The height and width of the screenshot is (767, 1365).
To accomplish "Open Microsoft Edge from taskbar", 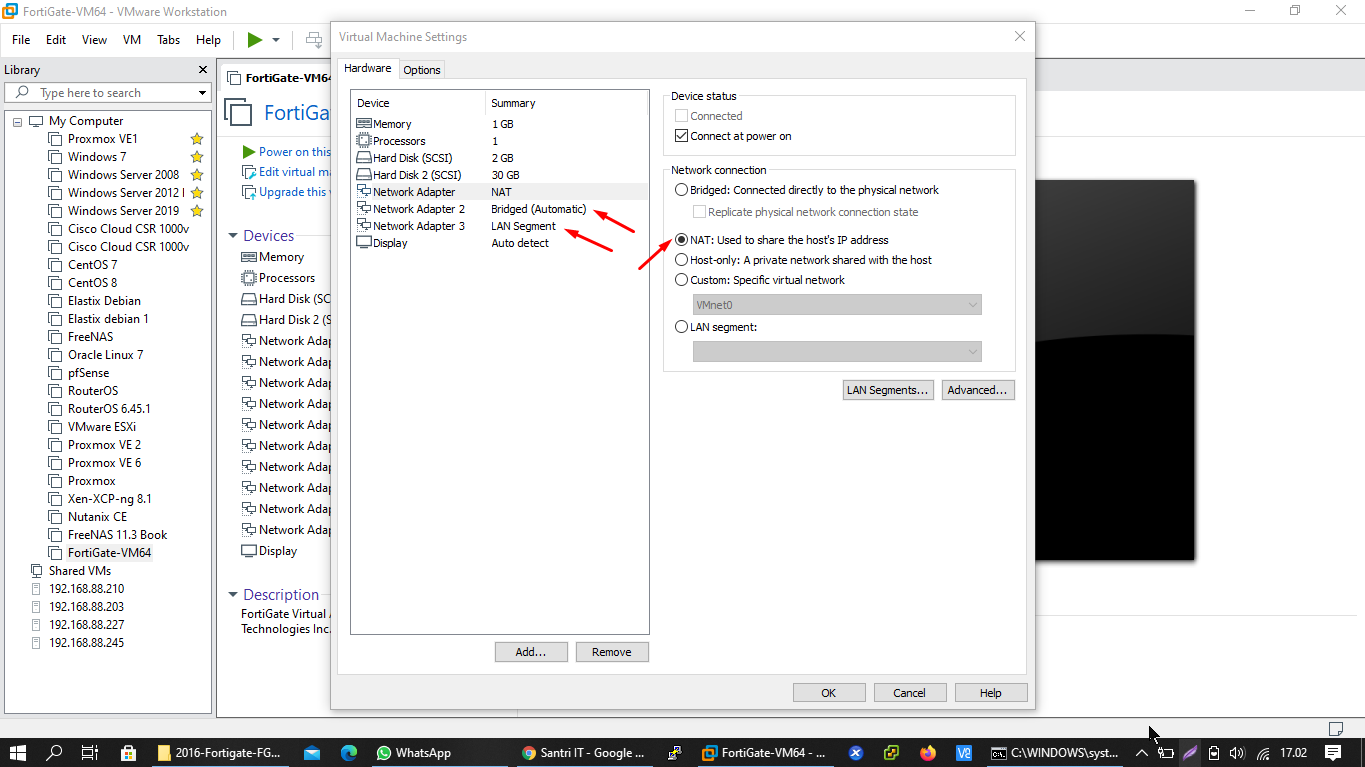I will click(349, 753).
